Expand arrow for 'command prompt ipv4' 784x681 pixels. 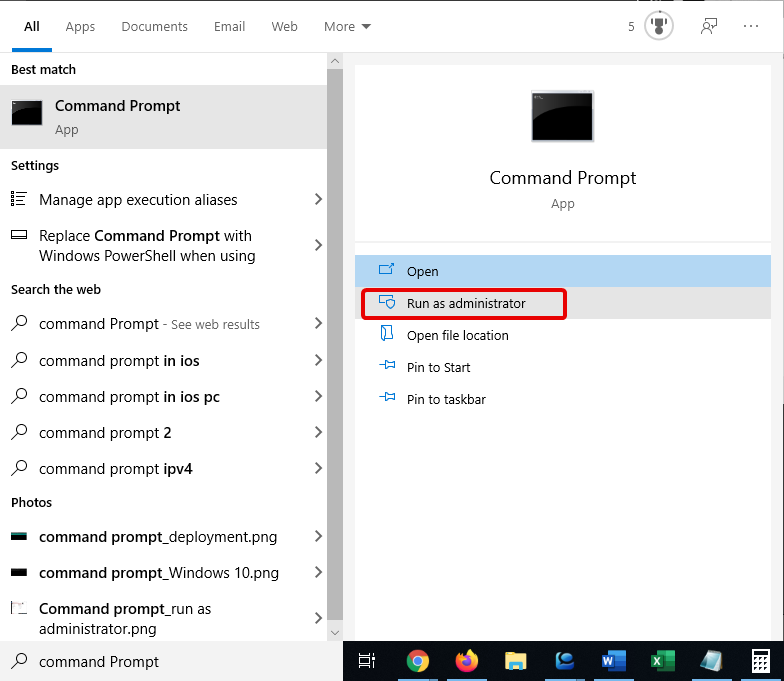point(318,468)
